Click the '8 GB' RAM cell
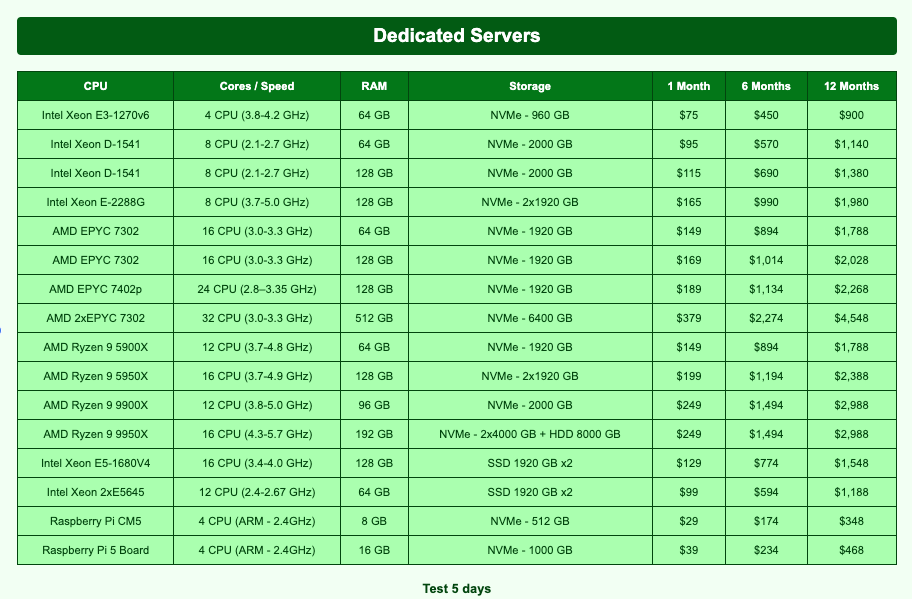 click(x=374, y=521)
